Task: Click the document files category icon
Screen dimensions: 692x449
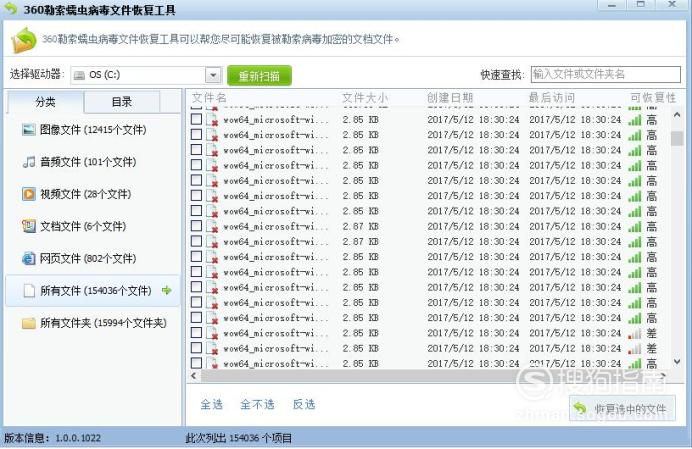Action: pos(29,226)
